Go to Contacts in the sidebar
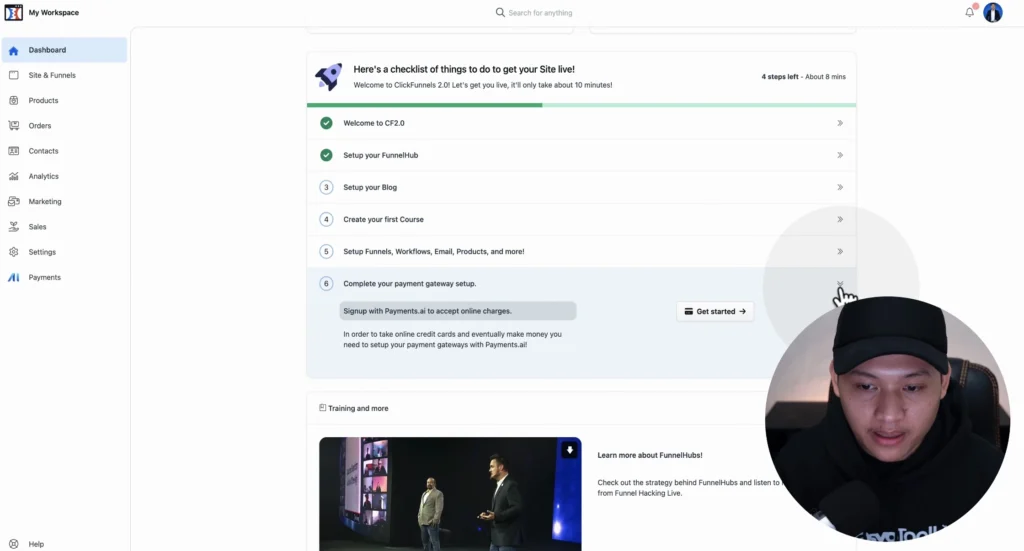This screenshot has height=551, width=1024. click(43, 151)
